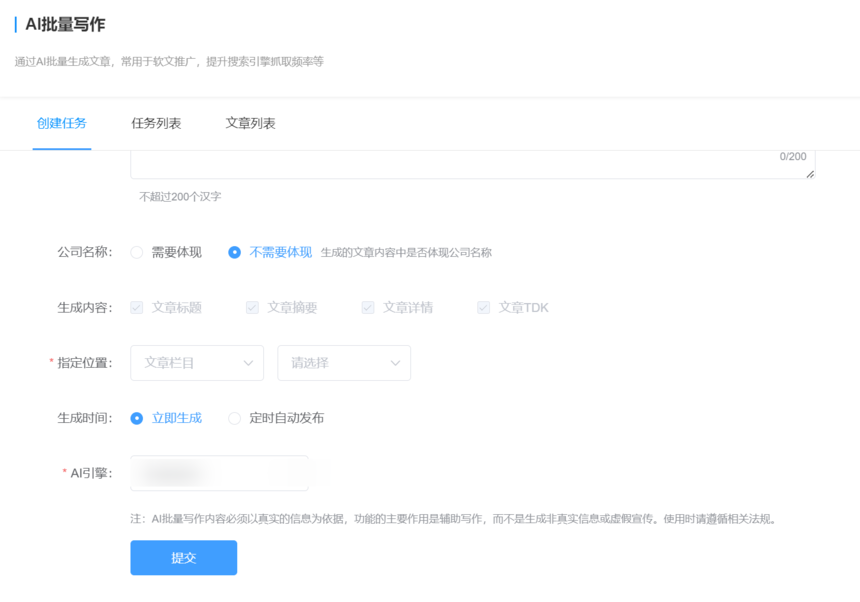Click the 不超过200个汉字 hint text
This screenshot has height=602, width=860.
pyautogui.click(x=180, y=197)
